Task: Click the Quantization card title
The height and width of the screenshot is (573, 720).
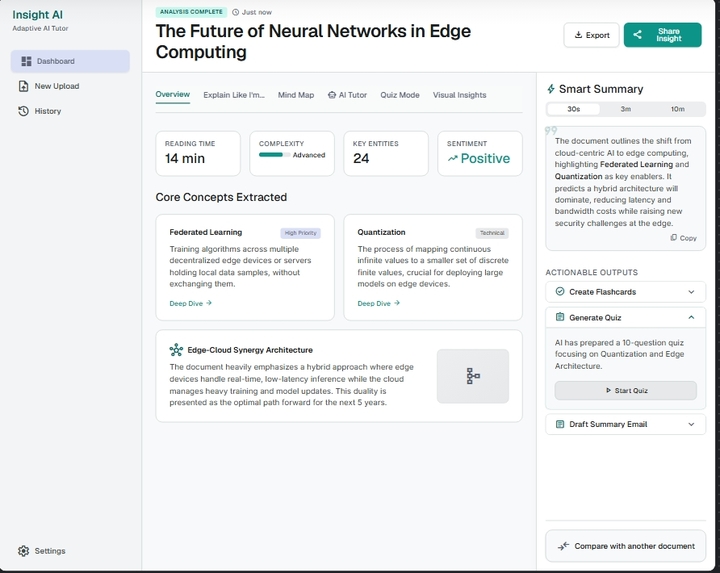Action: point(381,232)
